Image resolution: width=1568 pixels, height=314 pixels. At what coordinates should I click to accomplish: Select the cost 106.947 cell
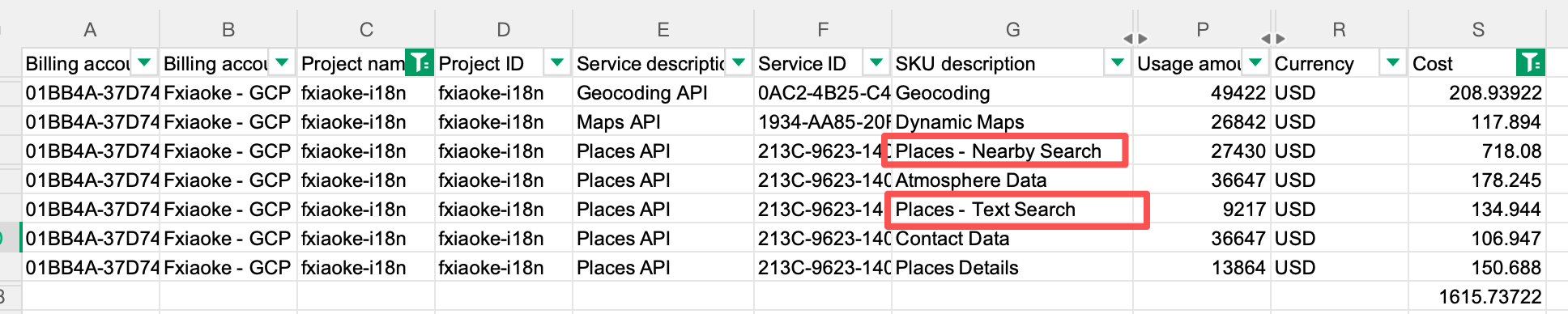click(1477, 238)
